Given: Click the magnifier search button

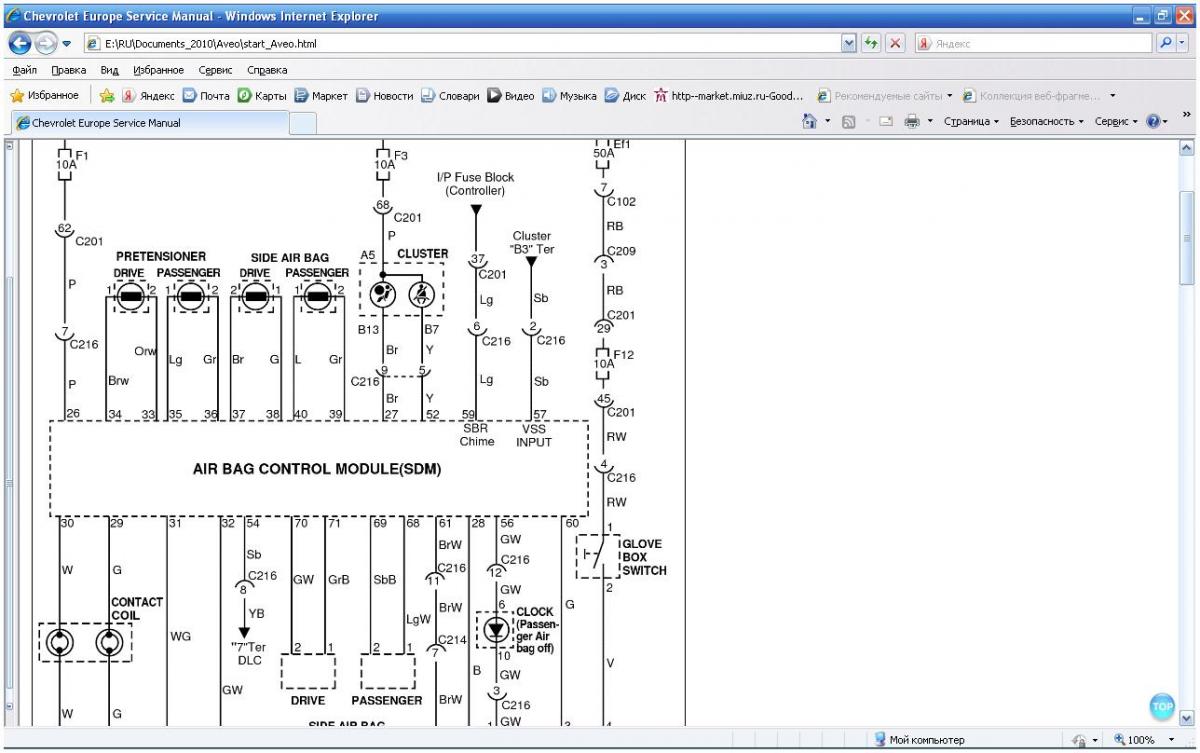Looking at the screenshot, I should tap(1167, 44).
